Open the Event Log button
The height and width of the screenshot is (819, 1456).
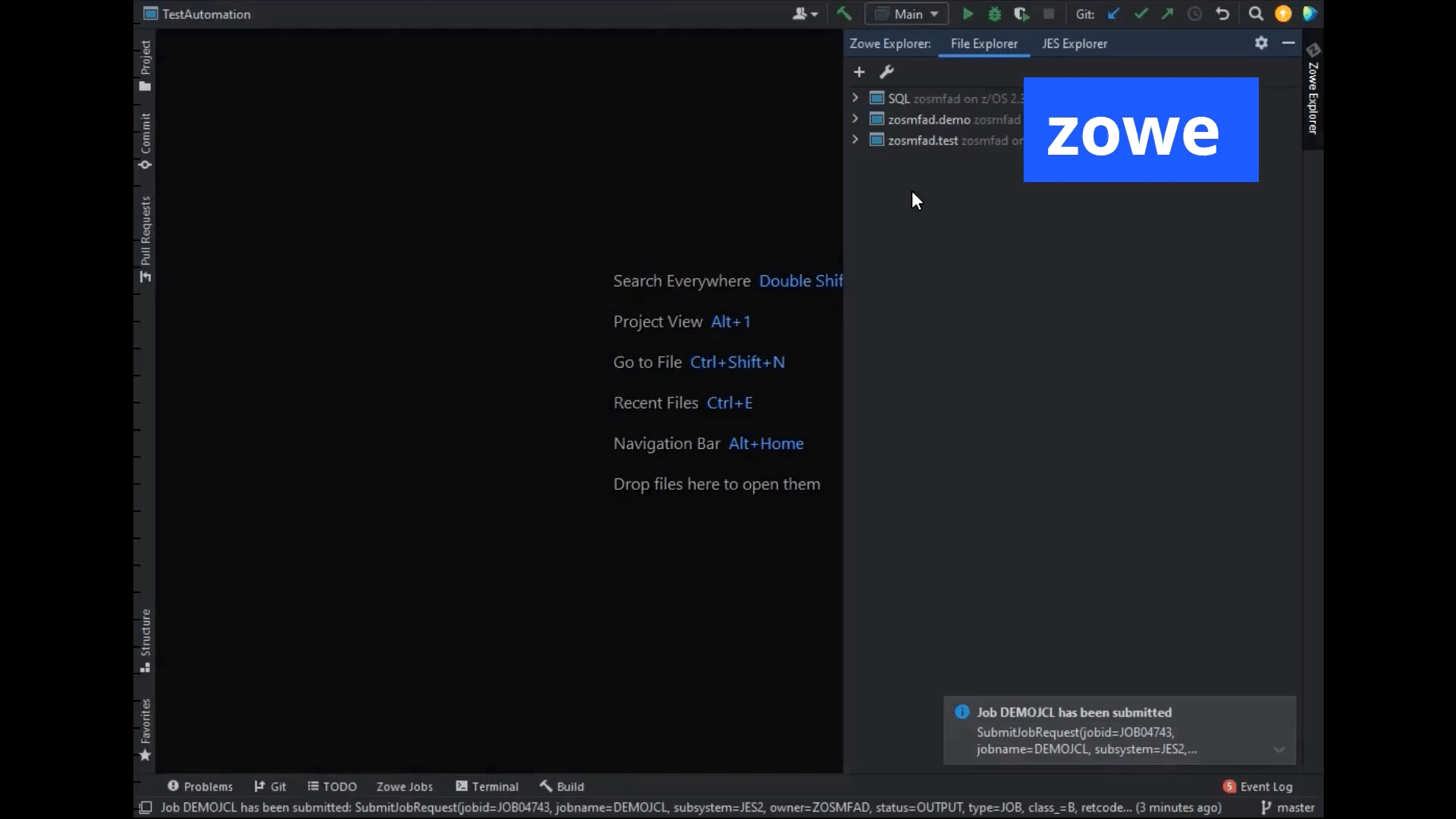click(x=1258, y=786)
